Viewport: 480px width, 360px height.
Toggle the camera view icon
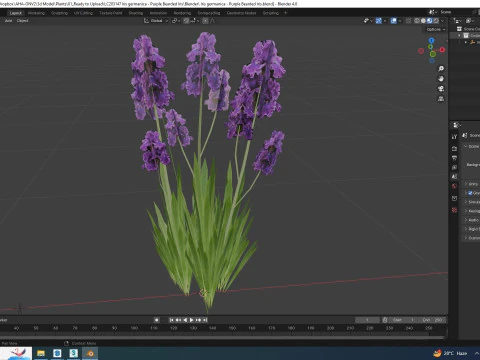tap(441, 89)
